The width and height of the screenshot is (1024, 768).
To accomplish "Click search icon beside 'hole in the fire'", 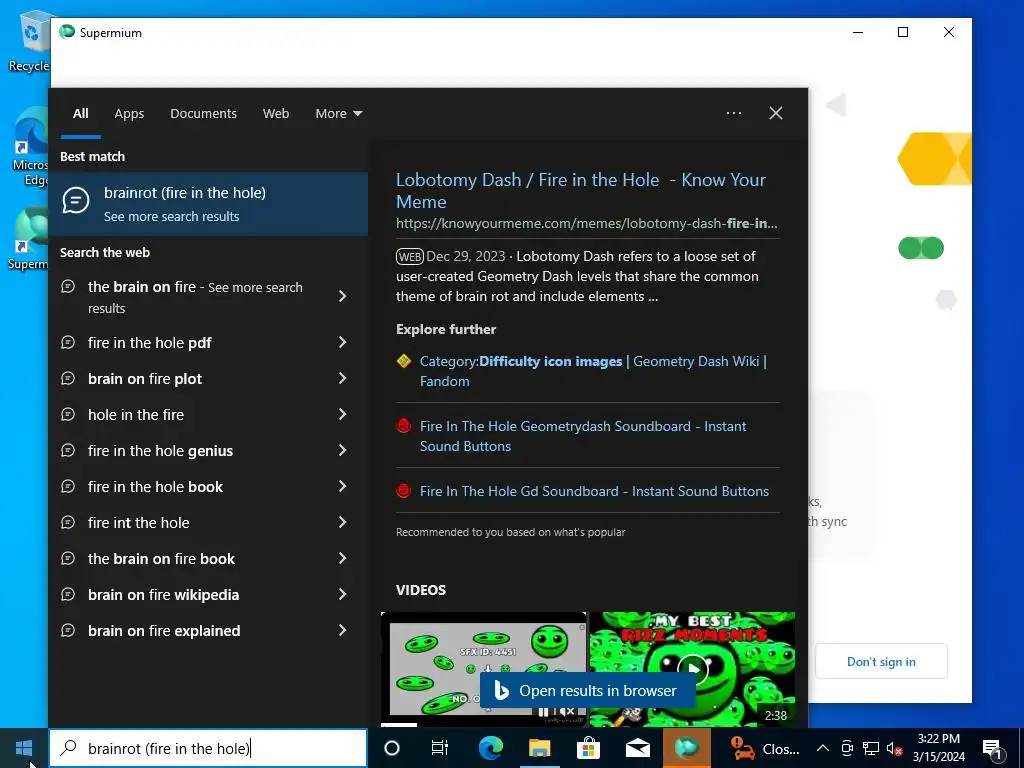I will tap(68, 414).
